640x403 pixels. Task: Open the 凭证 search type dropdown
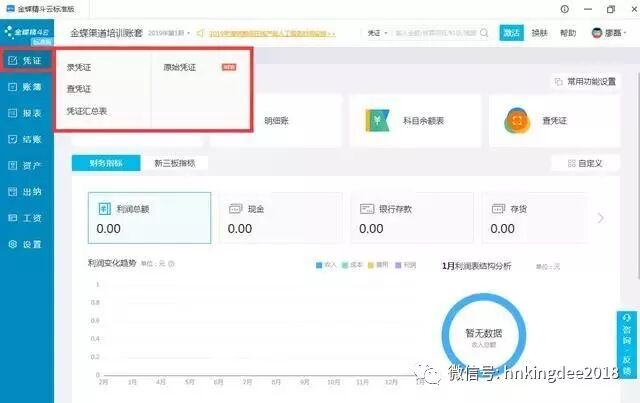(377, 33)
